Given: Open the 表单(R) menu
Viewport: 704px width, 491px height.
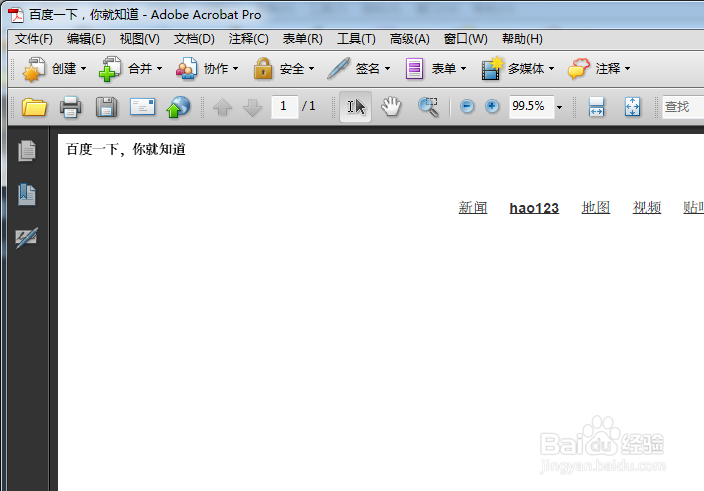Looking at the screenshot, I should [303, 39].
